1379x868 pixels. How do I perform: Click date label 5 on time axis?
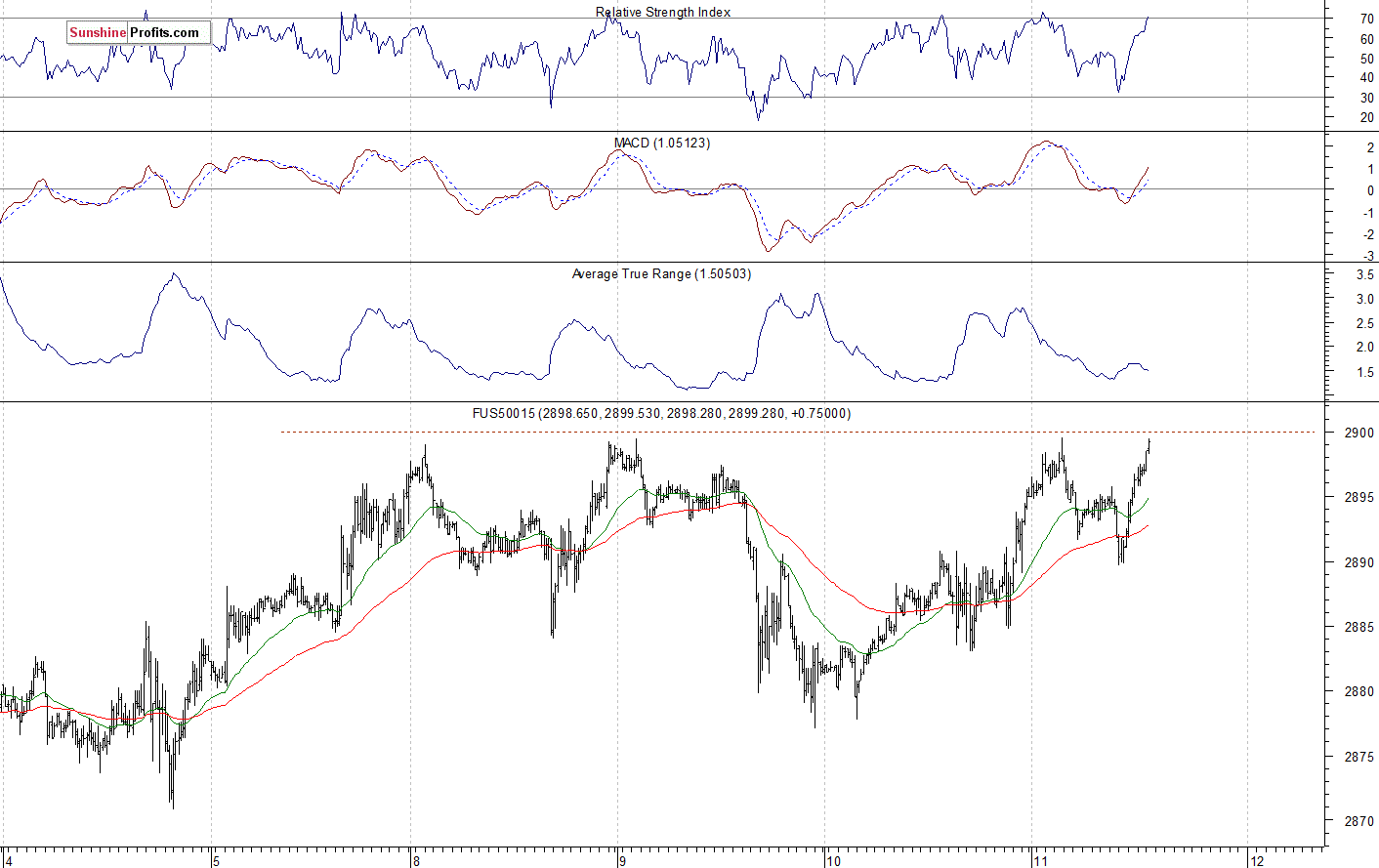coord(216,860)
